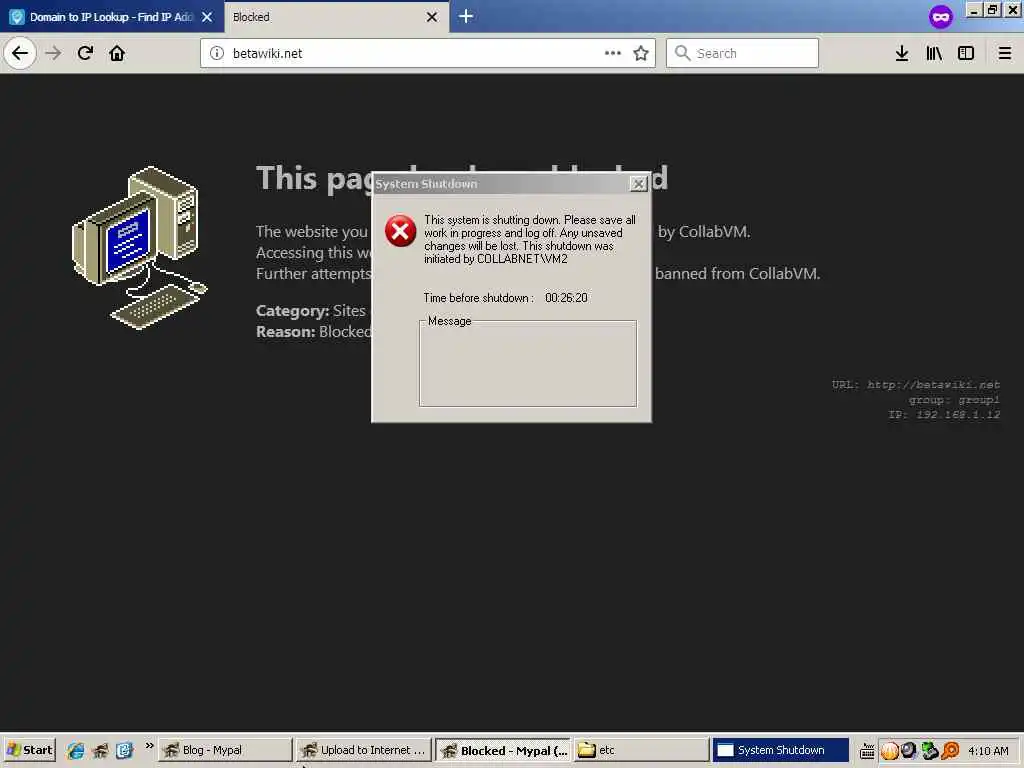Expand the quick launch chevron

click(x=150, y=746)
